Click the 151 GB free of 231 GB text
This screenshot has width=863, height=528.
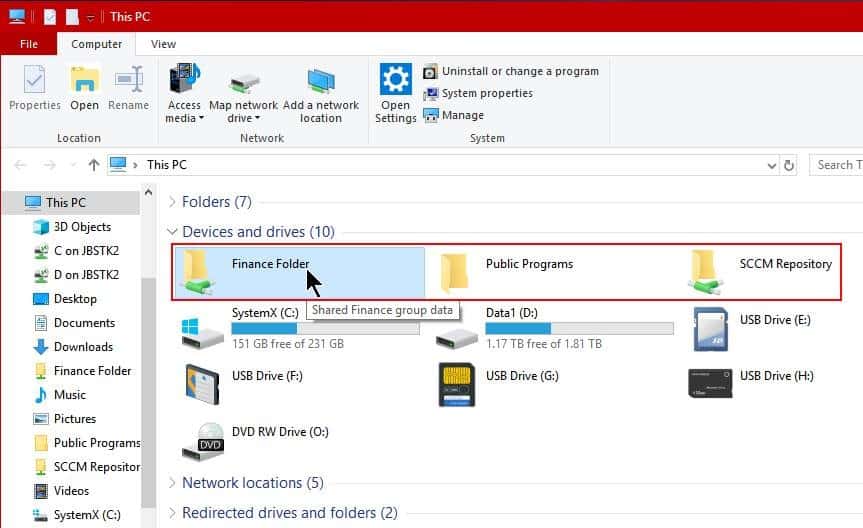click(288, 344)
